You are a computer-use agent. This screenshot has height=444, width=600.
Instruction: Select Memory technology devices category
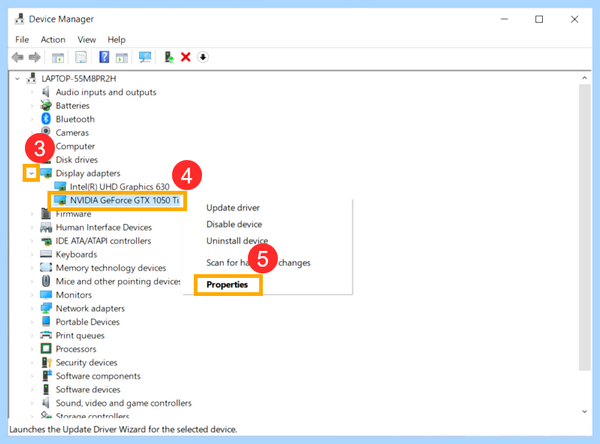click(x=111, y=268)
